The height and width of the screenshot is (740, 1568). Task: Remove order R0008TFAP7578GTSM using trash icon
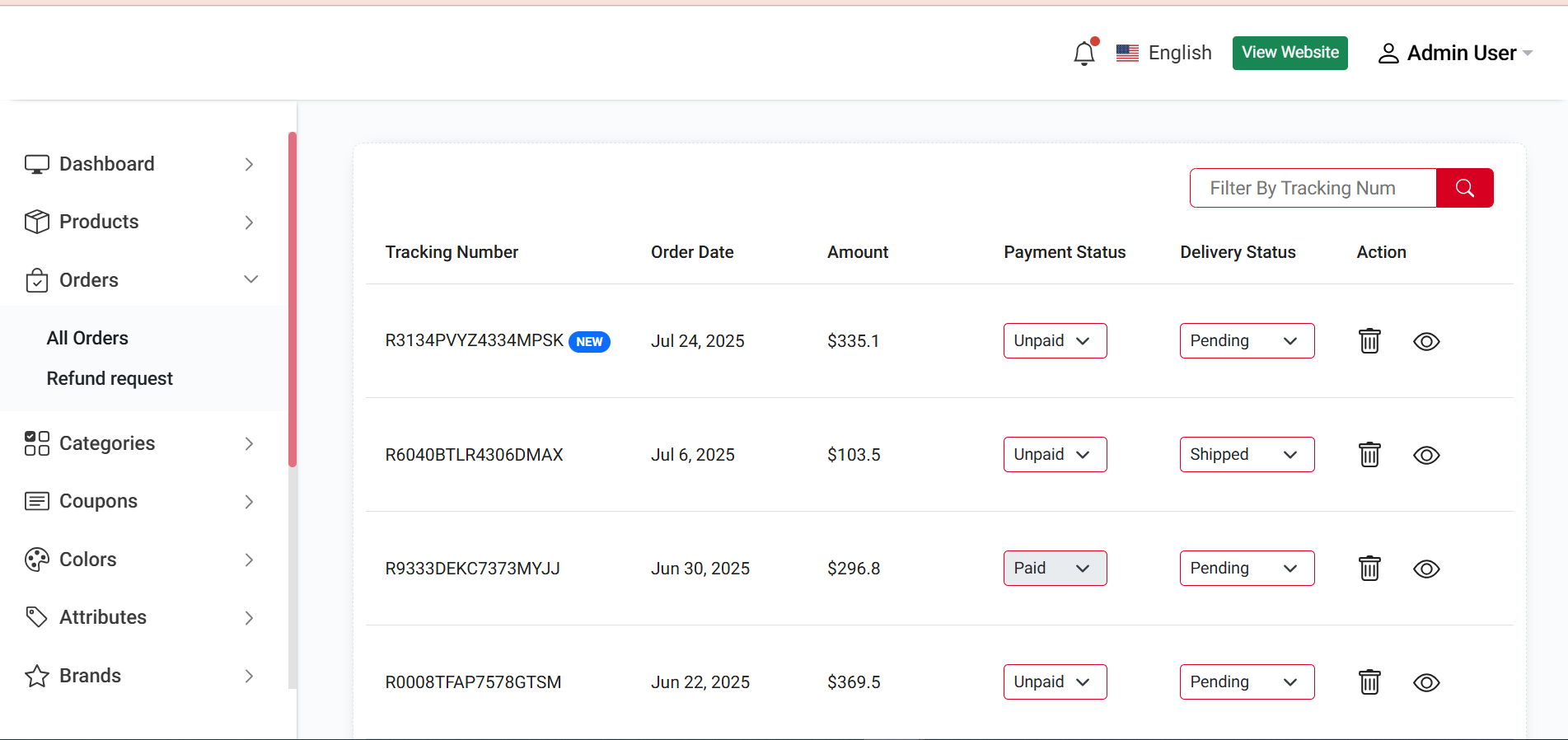tap(1369, 682)
